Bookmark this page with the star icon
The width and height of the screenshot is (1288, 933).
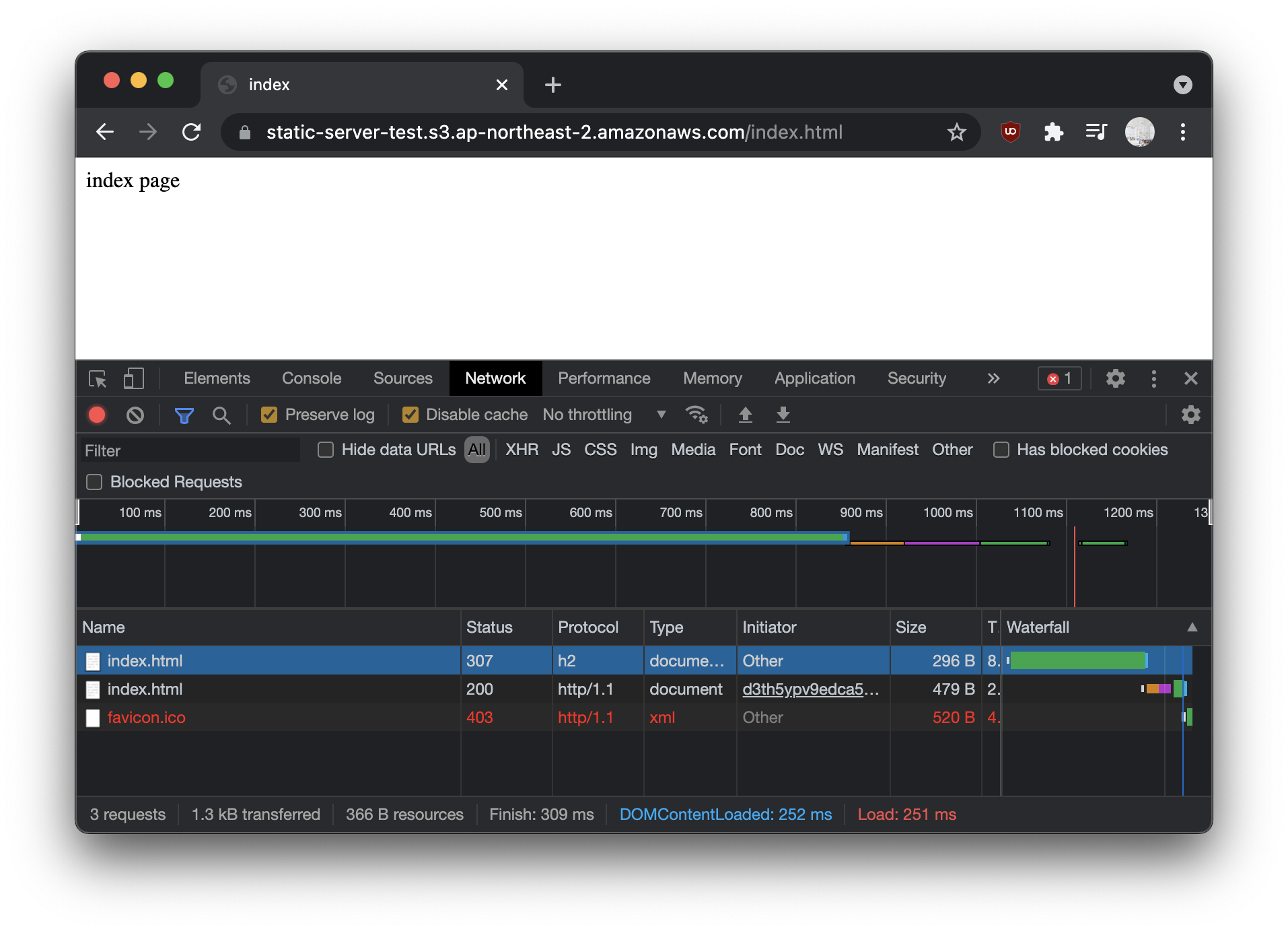click(956, 132)
